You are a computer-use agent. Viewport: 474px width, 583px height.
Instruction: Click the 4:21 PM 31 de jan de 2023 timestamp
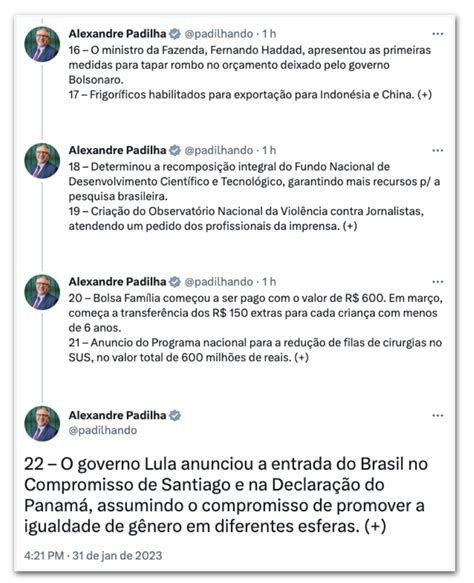(93, 555)
